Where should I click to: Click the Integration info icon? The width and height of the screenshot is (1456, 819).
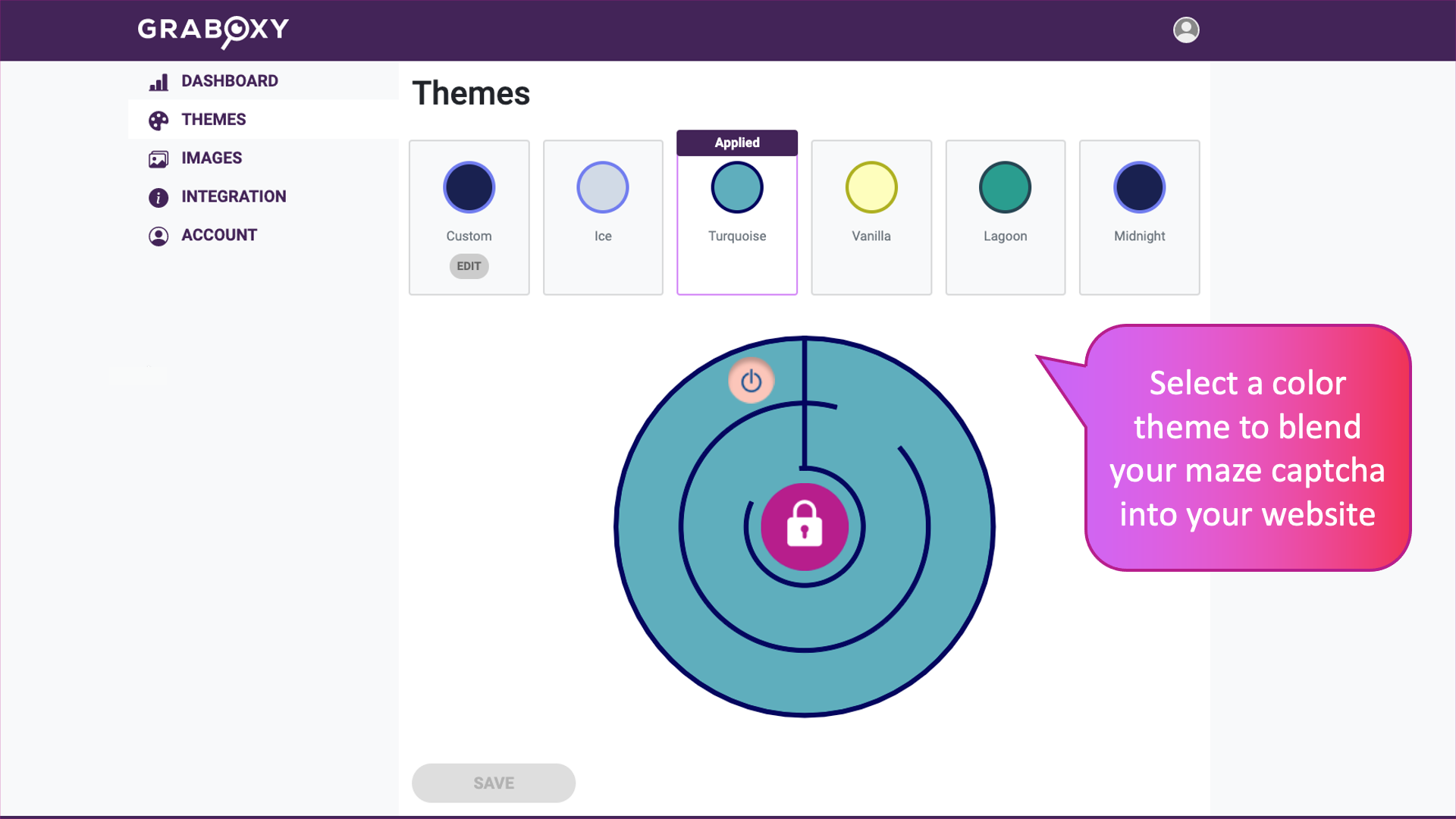click(157, 197)
